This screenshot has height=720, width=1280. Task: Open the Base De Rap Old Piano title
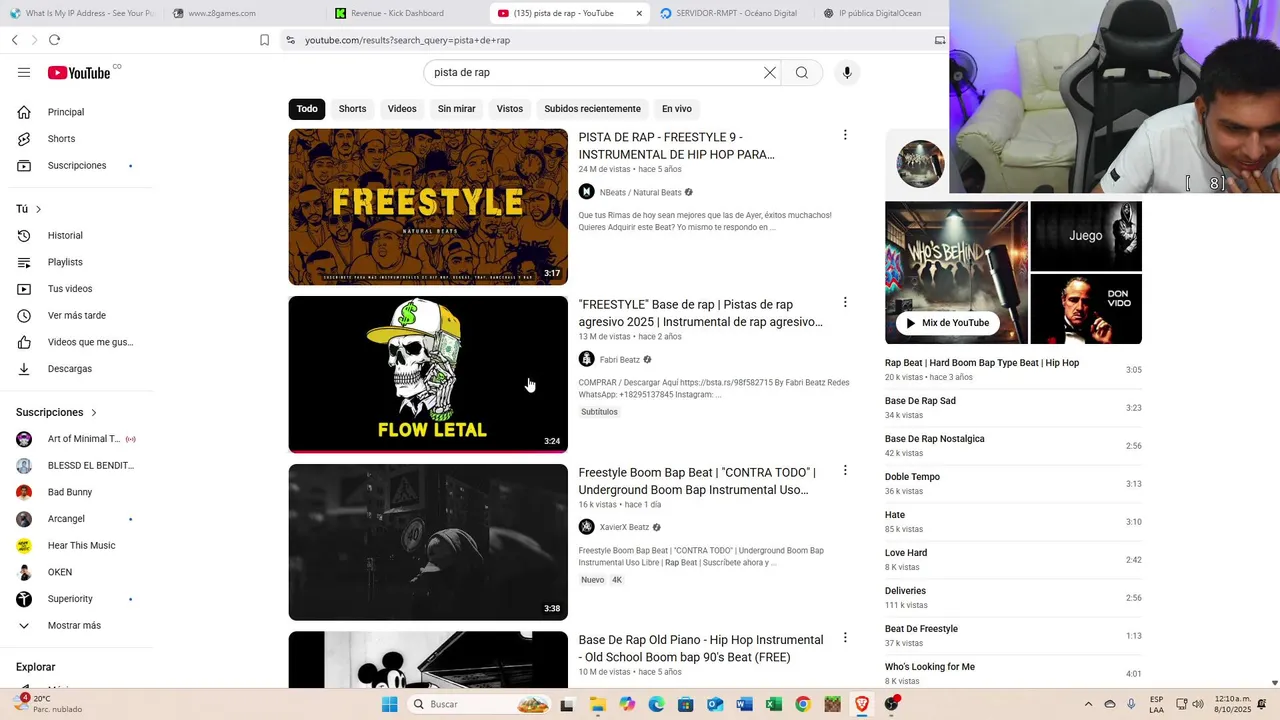coord(701,649)
